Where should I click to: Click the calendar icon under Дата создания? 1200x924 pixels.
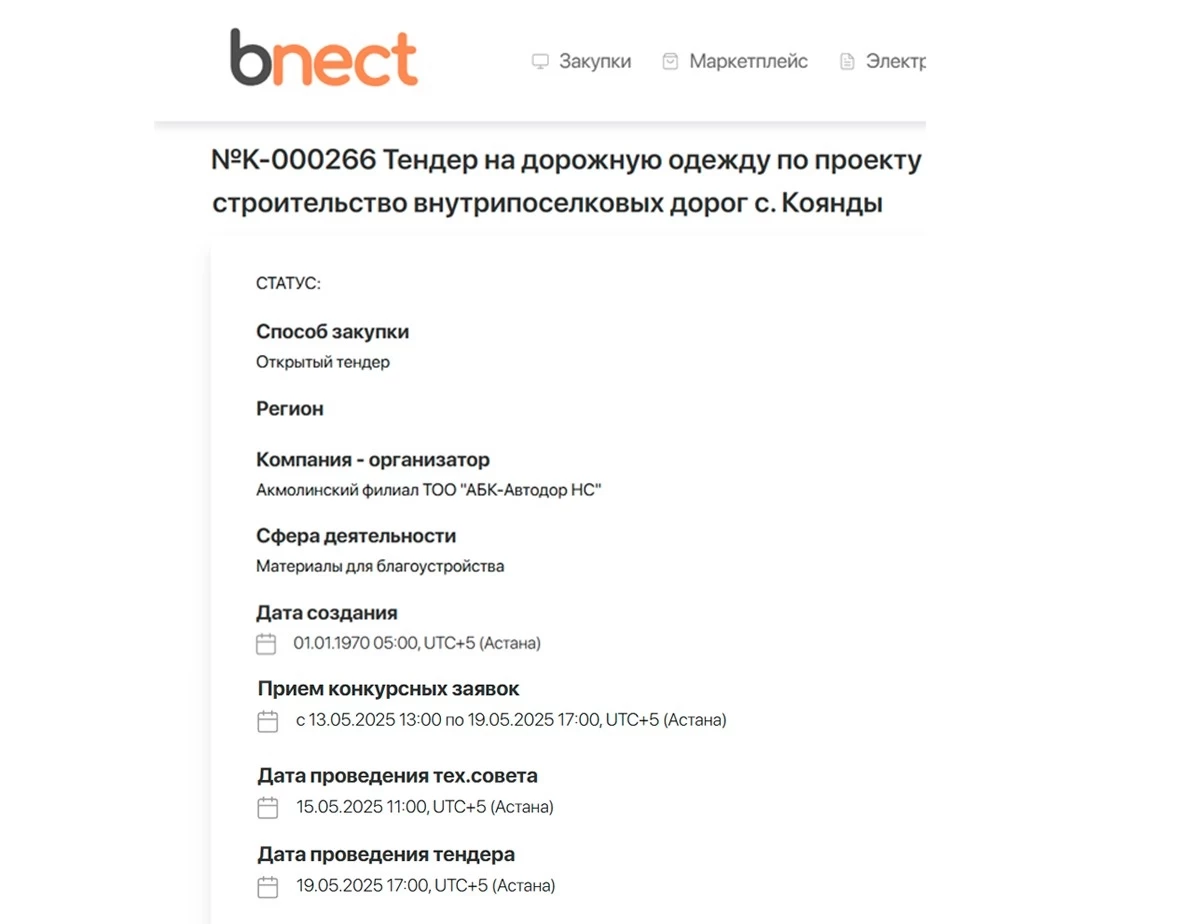[x=266, y=644]
